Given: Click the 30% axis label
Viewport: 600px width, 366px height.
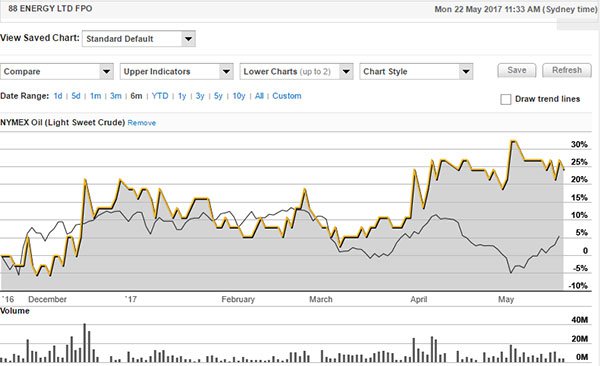Looking at the screenshot, I should (579, 144).
